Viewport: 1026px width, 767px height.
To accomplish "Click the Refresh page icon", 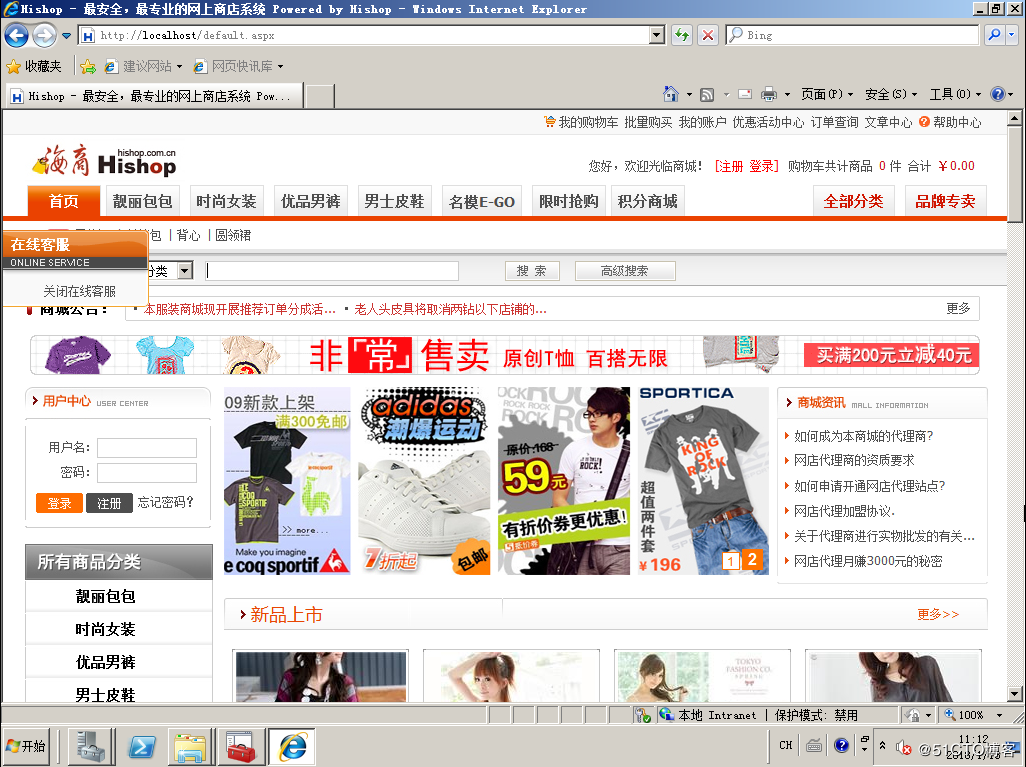I will coord(682,35).
